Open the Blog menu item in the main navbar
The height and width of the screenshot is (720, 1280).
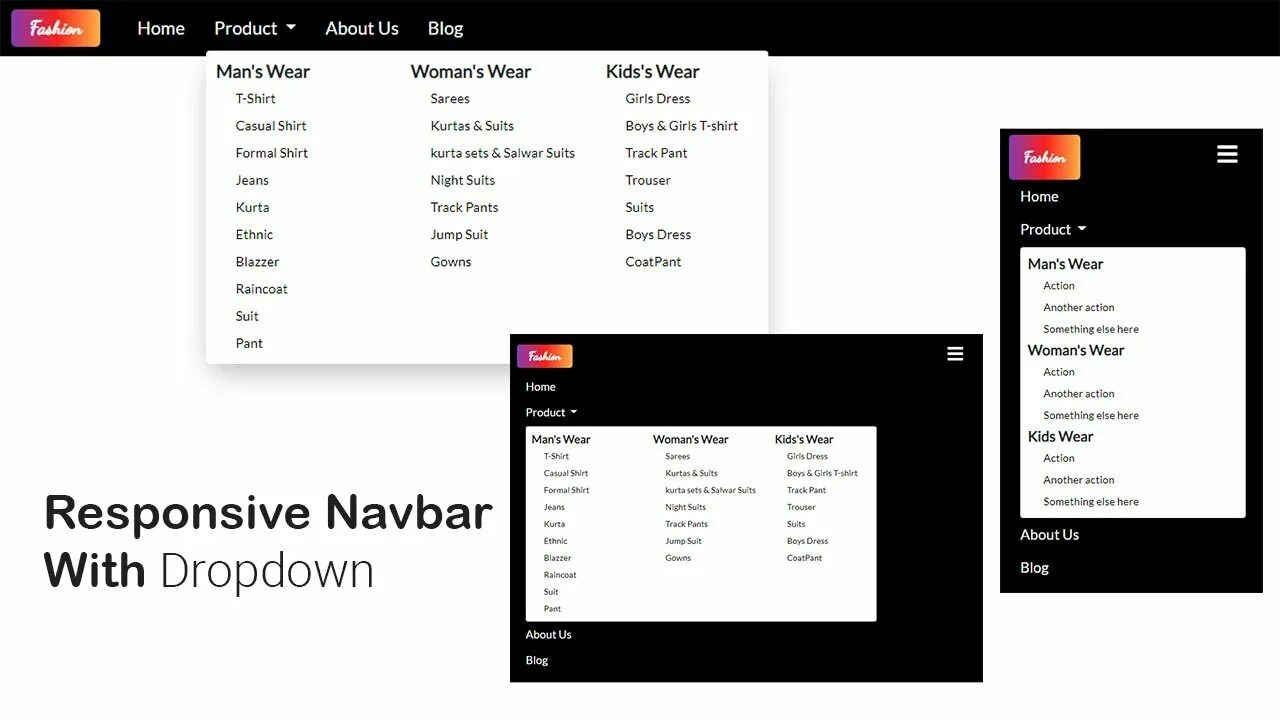point(445,27)
